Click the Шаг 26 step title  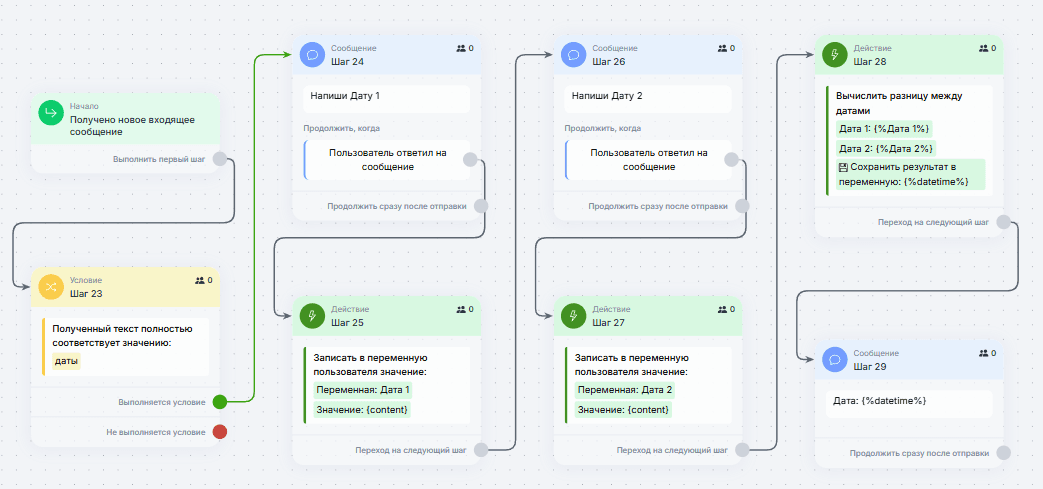point(609,62)
